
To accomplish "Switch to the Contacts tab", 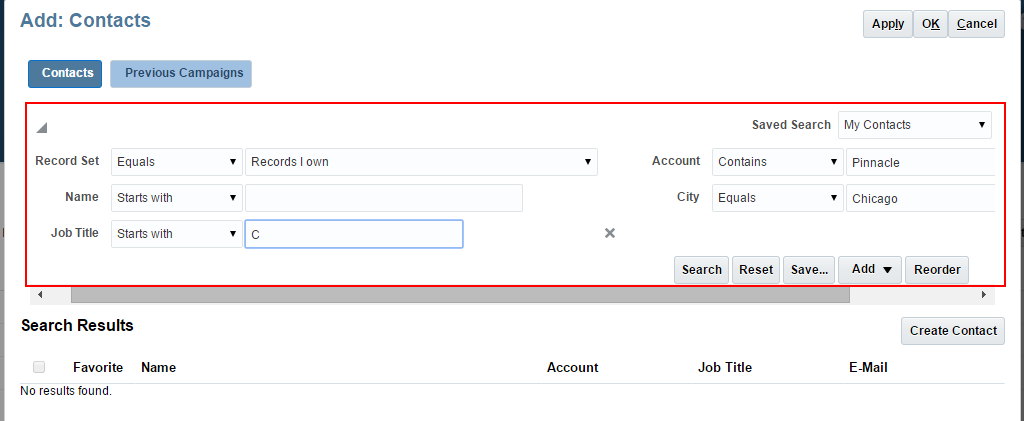I will tap(67, 73).
